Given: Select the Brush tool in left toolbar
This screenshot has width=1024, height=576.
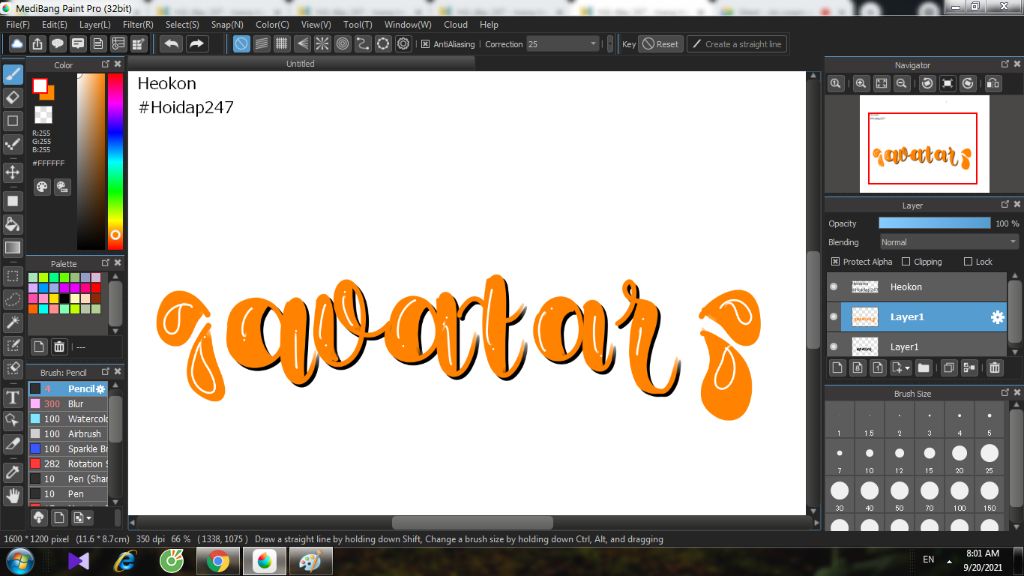Looking at the screenshot, I should [12, 74].
